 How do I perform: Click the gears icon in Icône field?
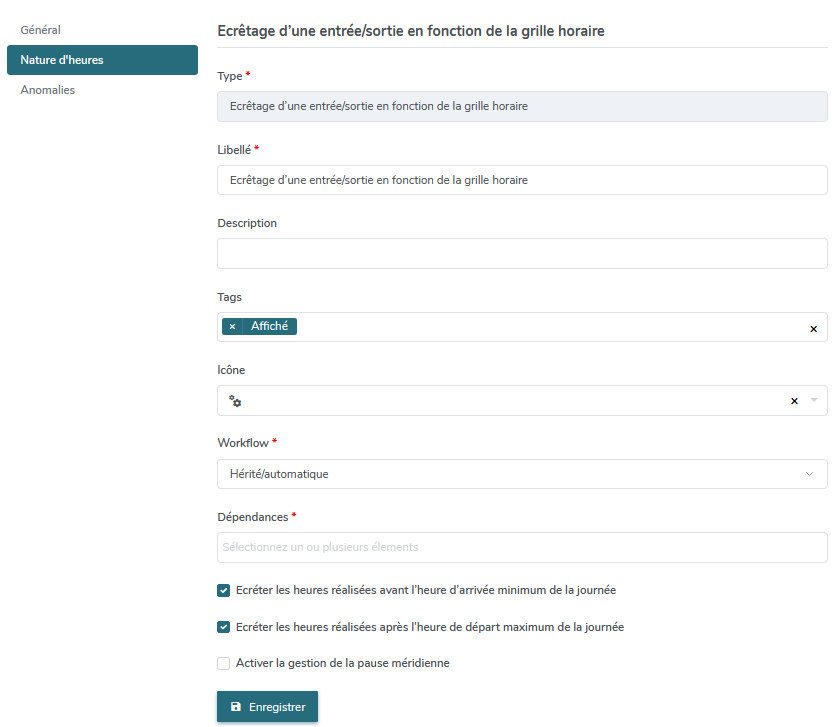click(x=235, y=401)
